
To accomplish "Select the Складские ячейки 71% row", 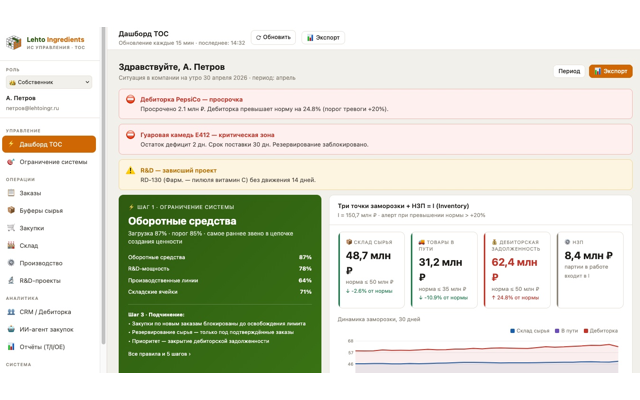I will pos(220,292).
